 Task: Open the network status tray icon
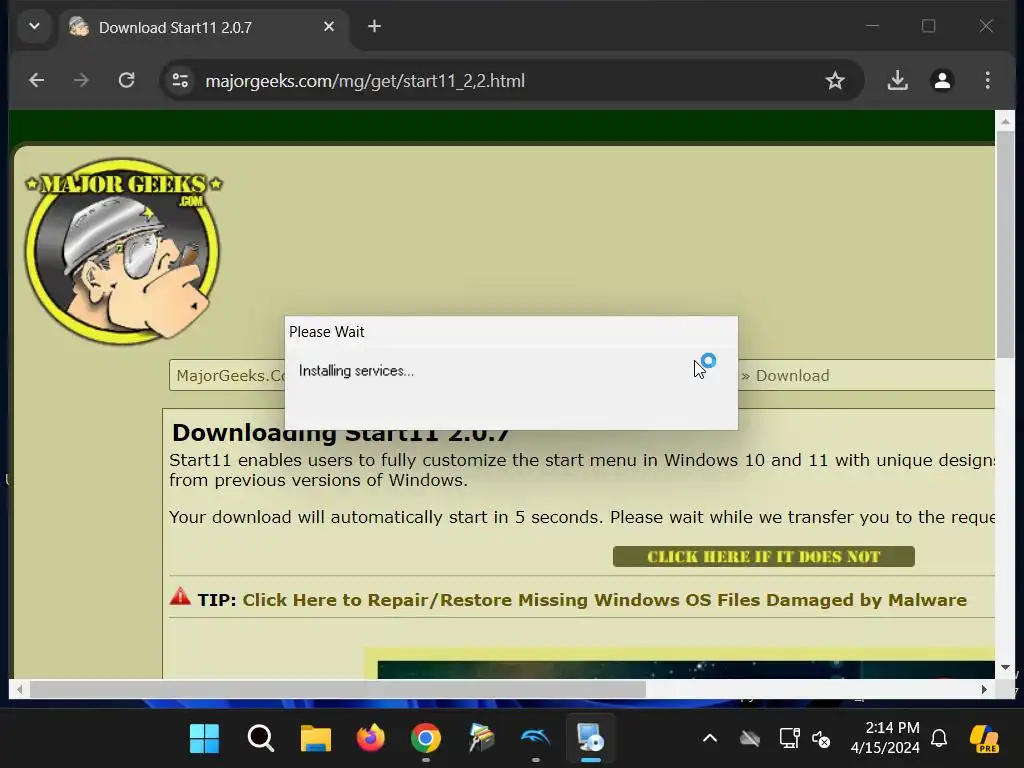tap(790, 739)
